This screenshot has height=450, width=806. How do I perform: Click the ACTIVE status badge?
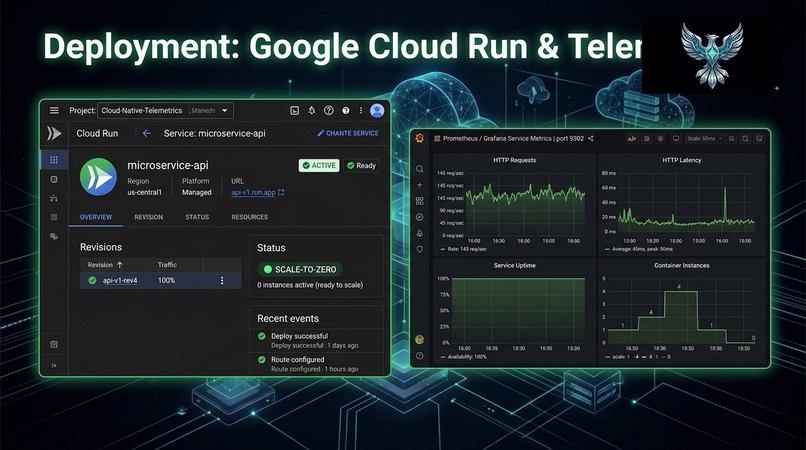tap(319, 166)
